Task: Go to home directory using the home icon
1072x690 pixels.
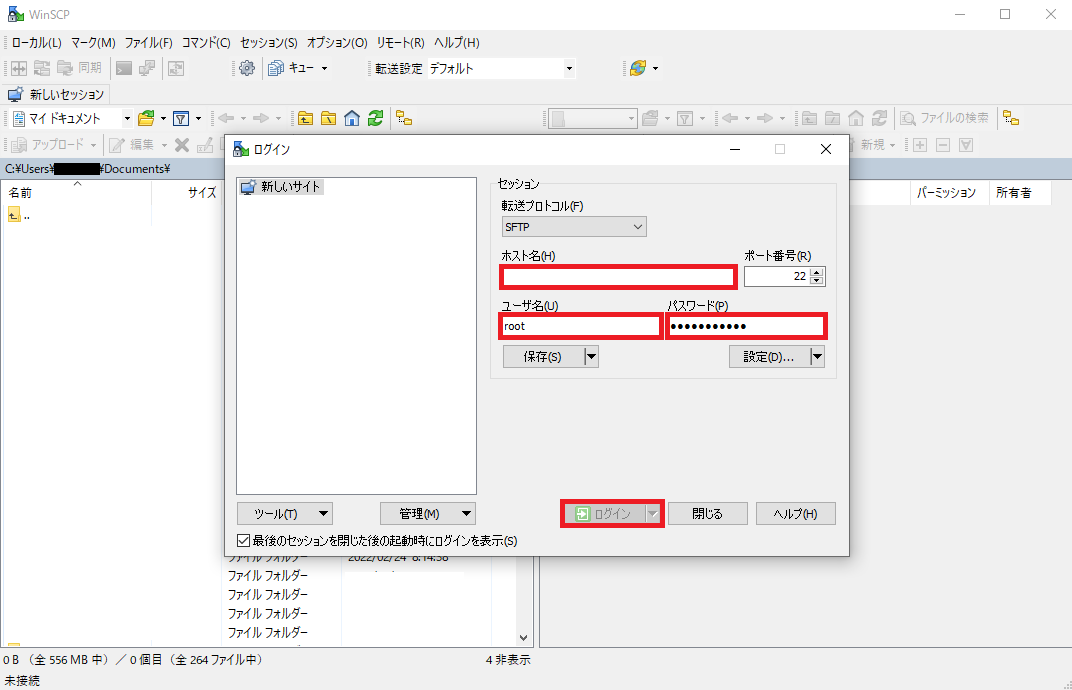Action: point(351,118)
